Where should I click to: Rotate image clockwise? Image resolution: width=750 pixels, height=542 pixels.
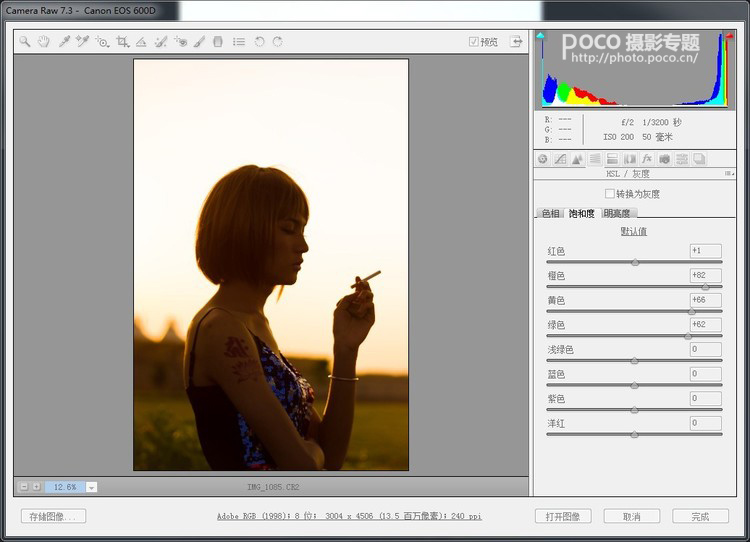(x=277, y=42)
